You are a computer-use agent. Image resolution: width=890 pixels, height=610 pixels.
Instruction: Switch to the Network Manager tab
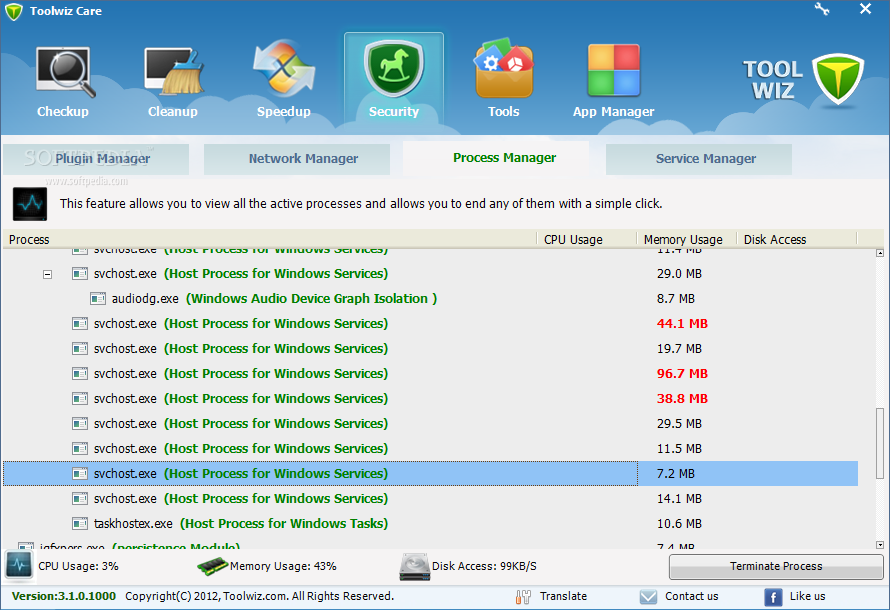[x=297, y=159]
